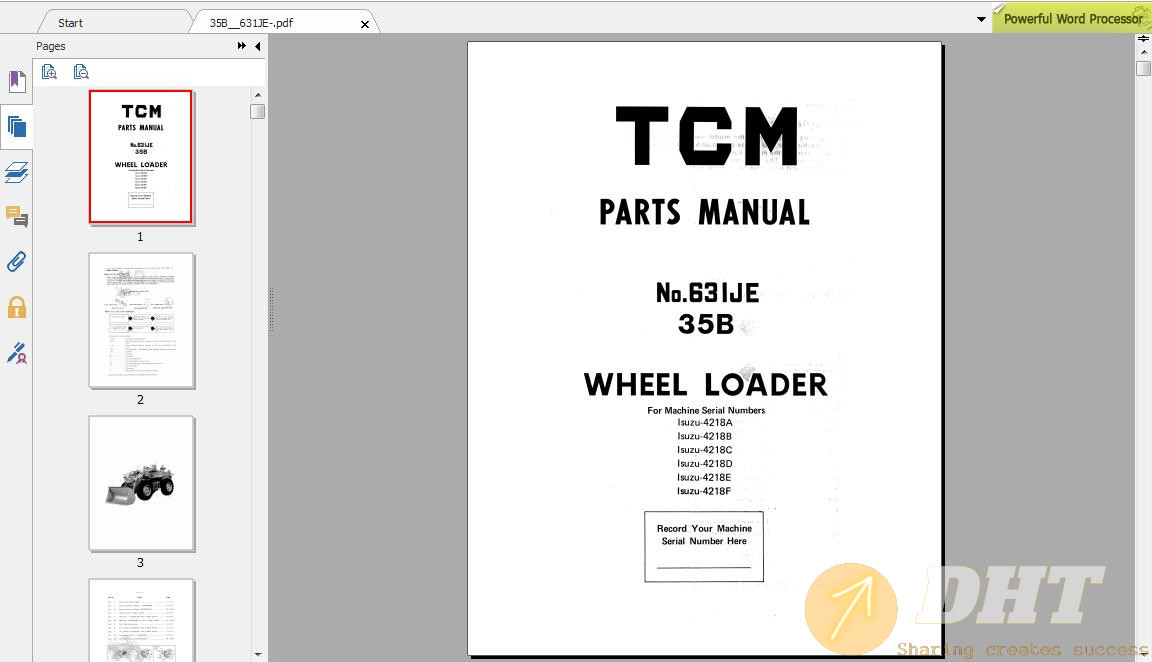Screen dimensions: 1152x662
Task: Reduce page thumbnails with zoom-out icon
Action: [x=81, y=72]
